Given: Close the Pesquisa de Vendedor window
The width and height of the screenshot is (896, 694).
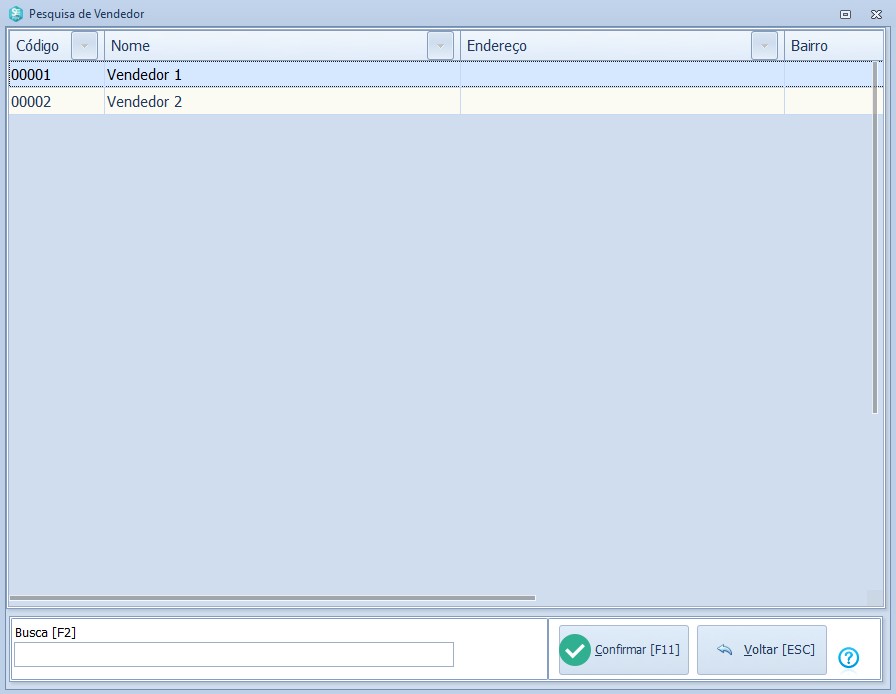Looking at the screenshot, I should [x=876, y=14].
